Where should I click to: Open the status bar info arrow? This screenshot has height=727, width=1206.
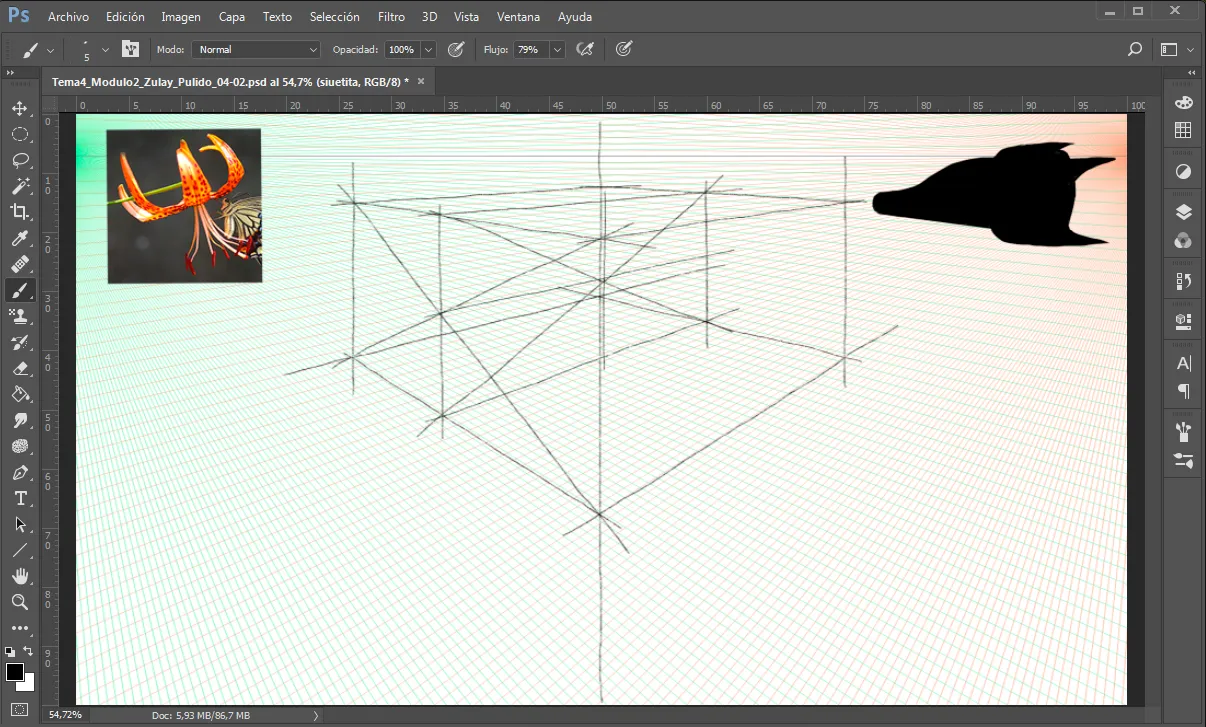pyautogui.click(x=316, y=715)
